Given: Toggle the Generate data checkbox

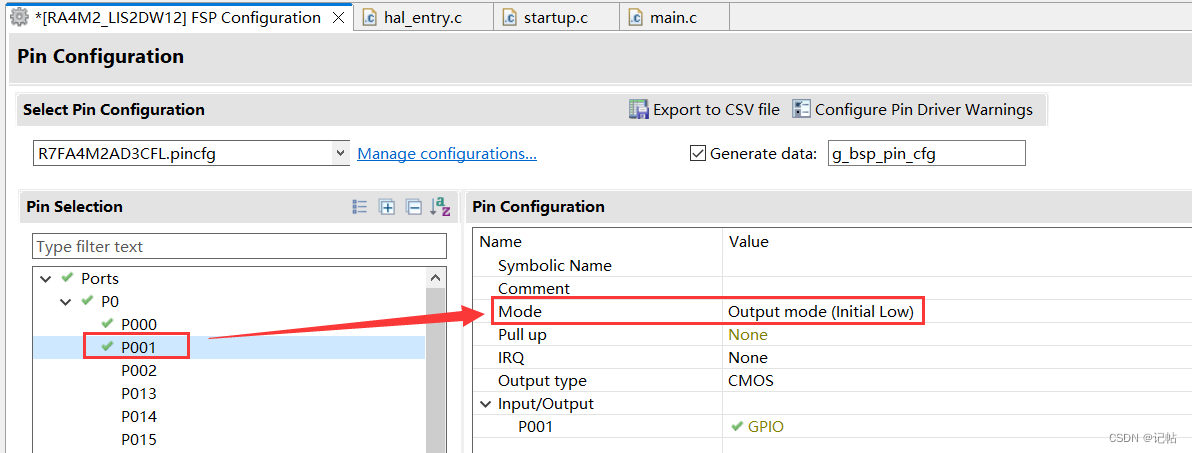Looking at the screenshot, I should (x=699, y=154).
